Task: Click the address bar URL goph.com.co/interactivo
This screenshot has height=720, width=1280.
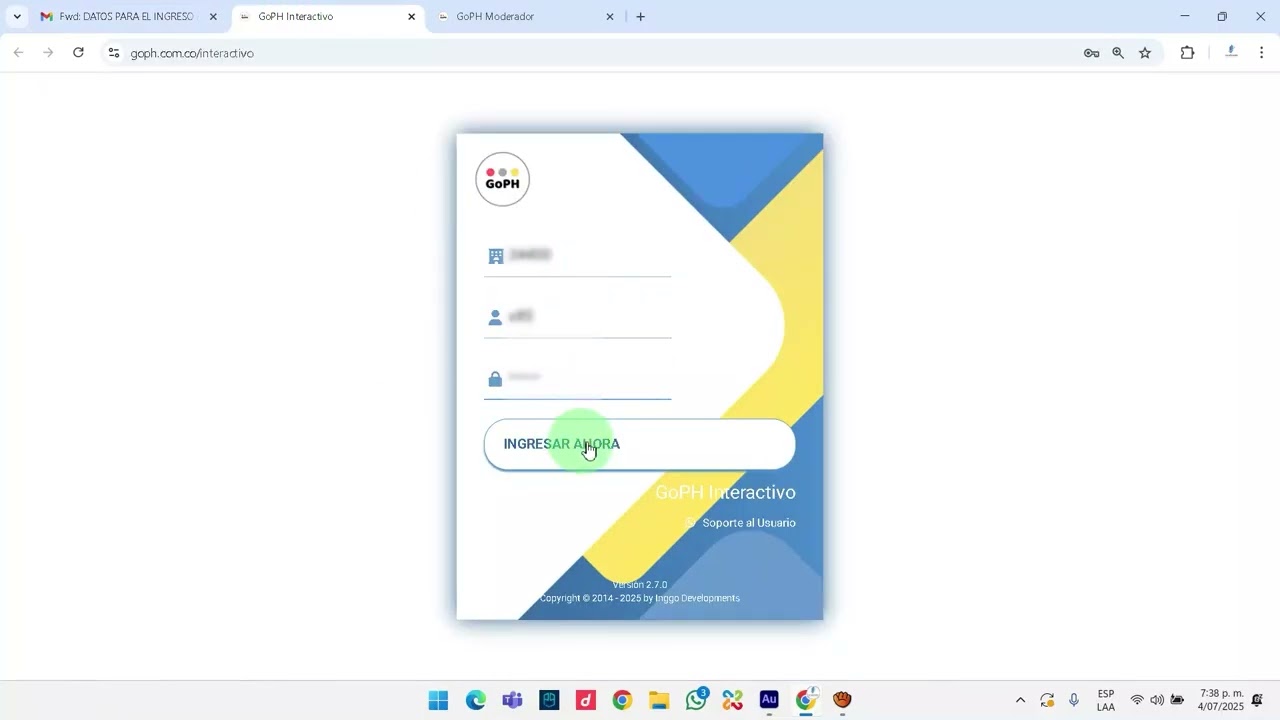Action: click(x=192, y=53)
